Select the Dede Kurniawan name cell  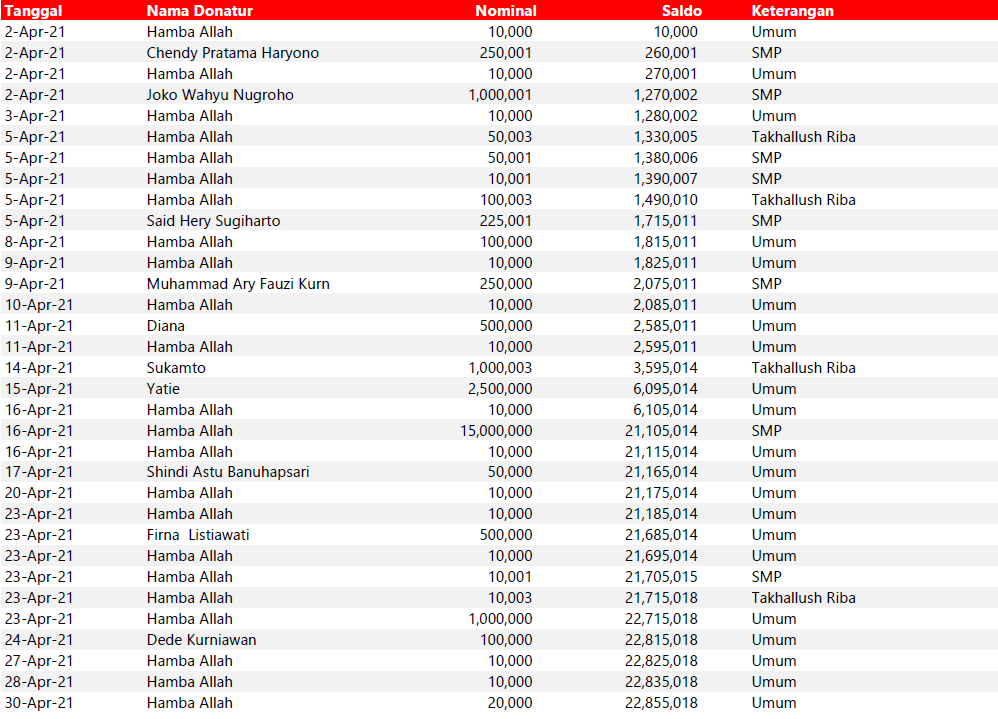coord(201,640)
